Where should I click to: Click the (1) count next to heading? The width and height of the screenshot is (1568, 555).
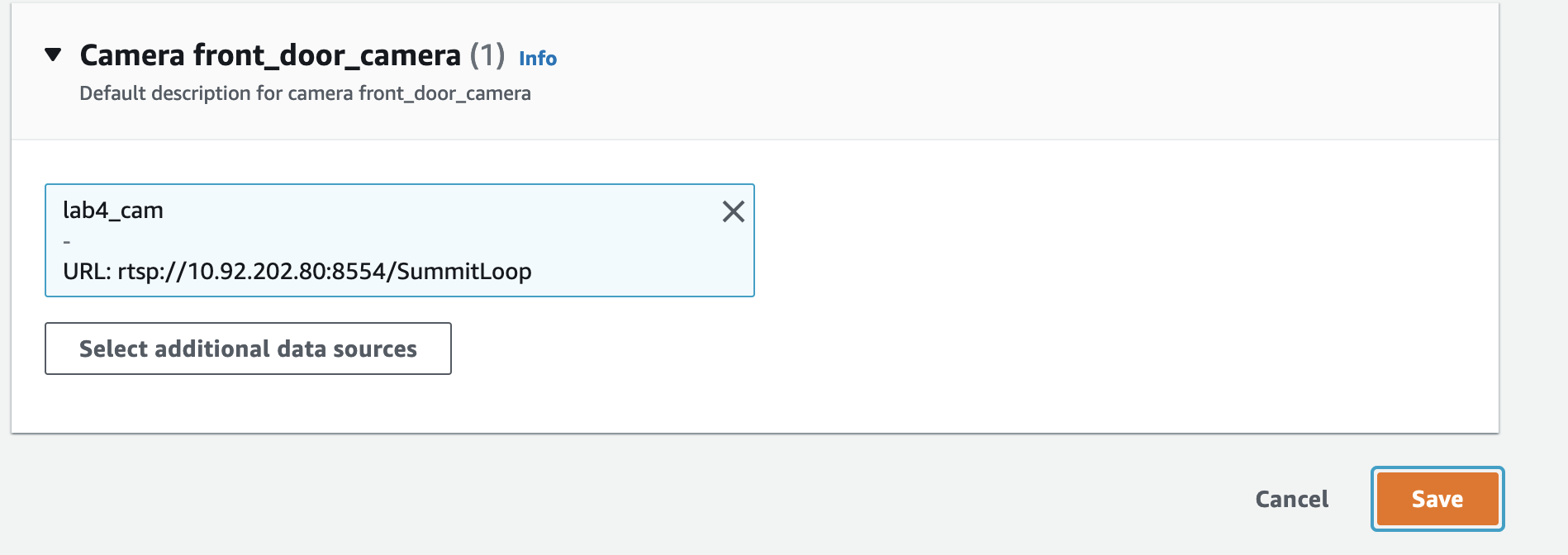(487, 55)
